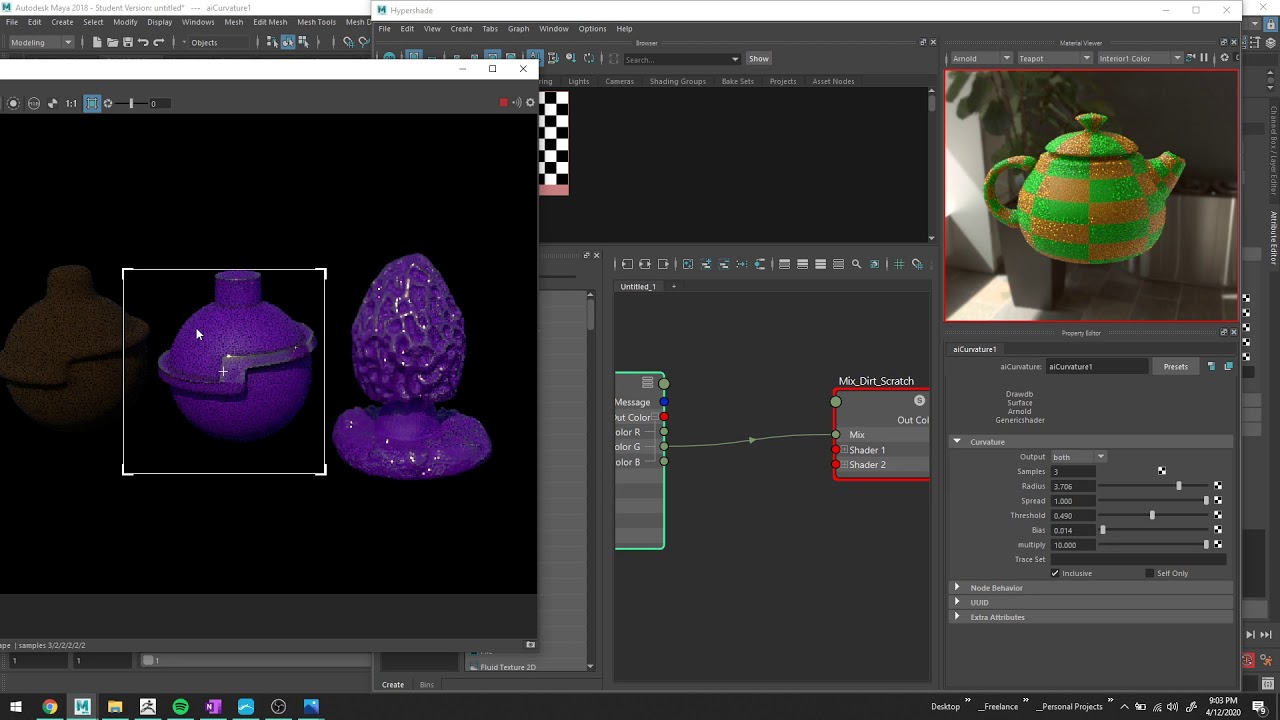Expand Extra Attributes section
The width and height of the screenshot is (1280, 720).
tap(957, 617)
